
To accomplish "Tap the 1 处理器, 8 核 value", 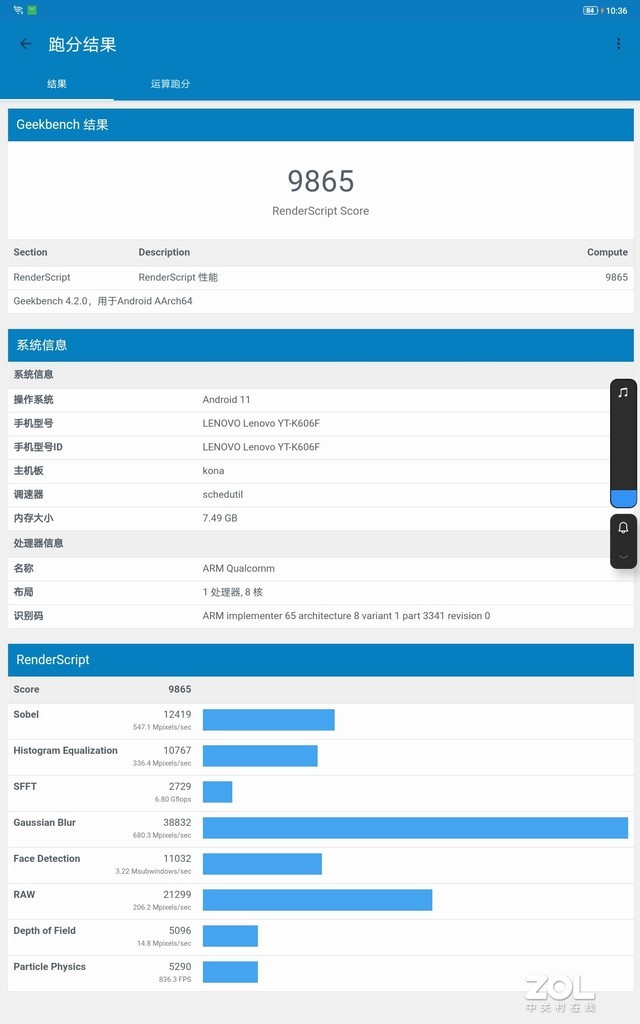I will (232, 592).
